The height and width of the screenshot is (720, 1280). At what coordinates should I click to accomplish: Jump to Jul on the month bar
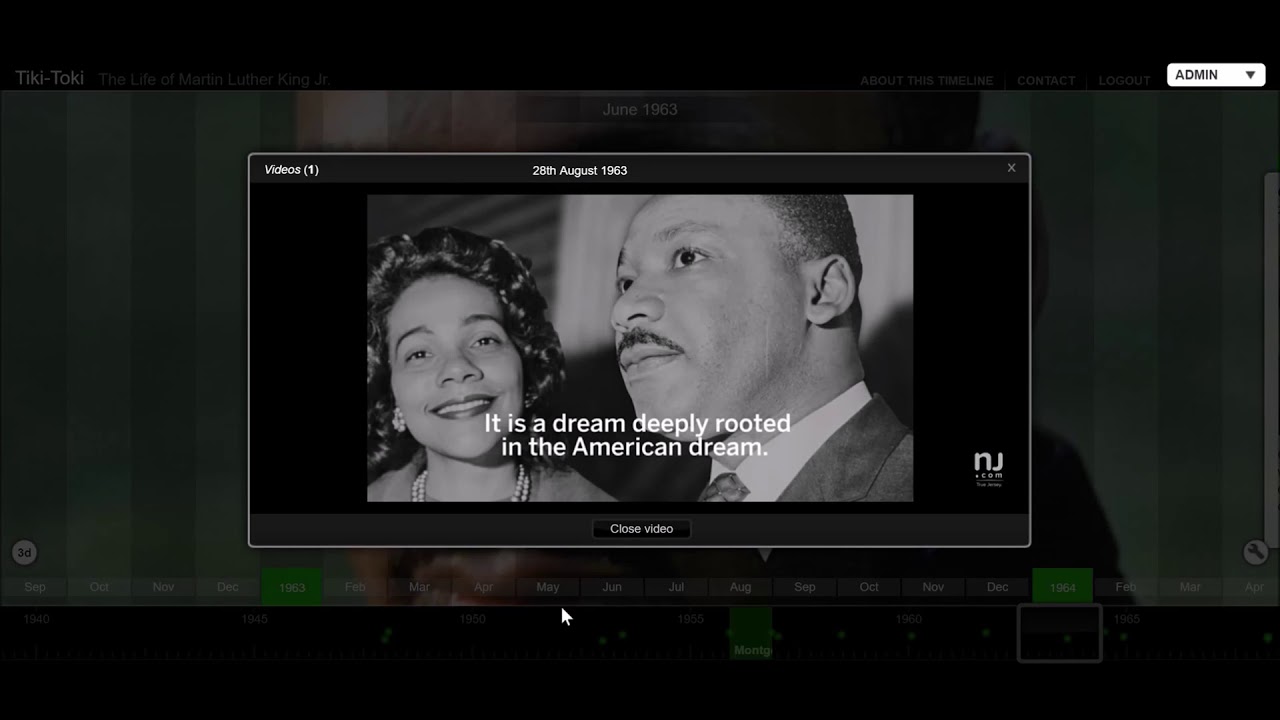[676, 587]
